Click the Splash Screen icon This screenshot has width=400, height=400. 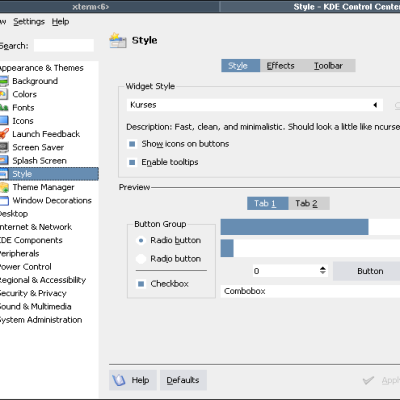4,161
